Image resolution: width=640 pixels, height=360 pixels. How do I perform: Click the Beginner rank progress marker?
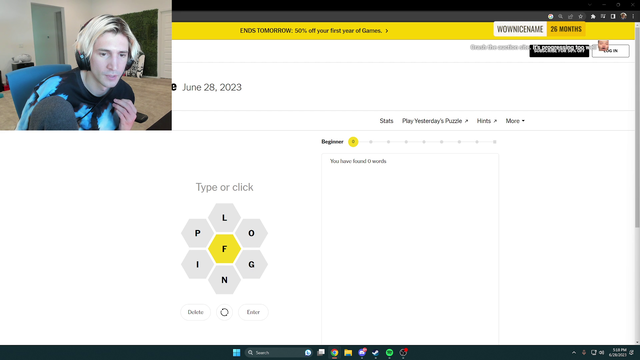coord(353,142)
